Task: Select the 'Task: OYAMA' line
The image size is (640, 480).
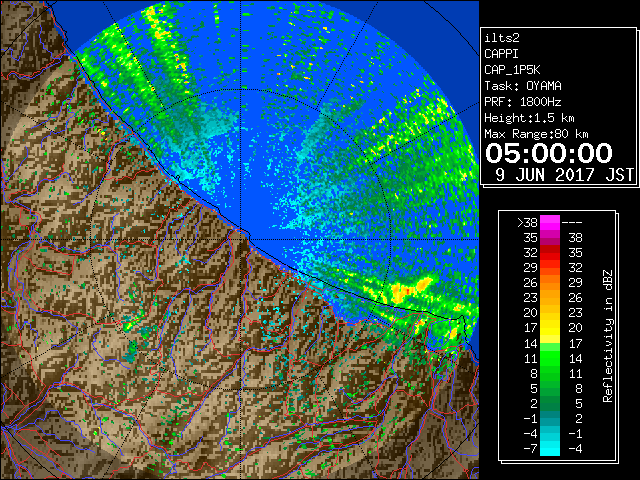Action: [x=523, y=86]
